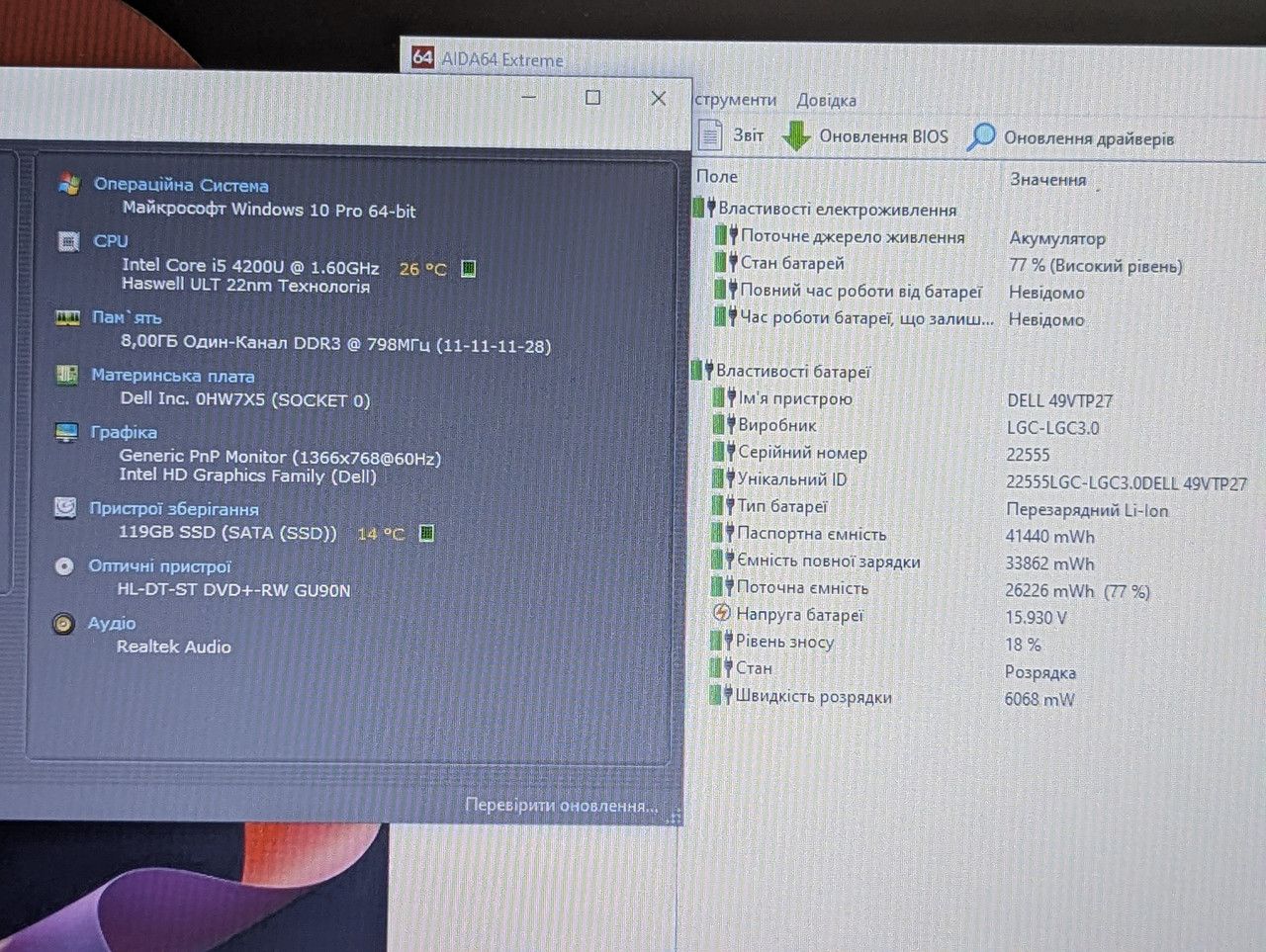Click the memory module icon beside Пам'ять
Viewport: 1266px width, 952px height.
coord(67,317)
